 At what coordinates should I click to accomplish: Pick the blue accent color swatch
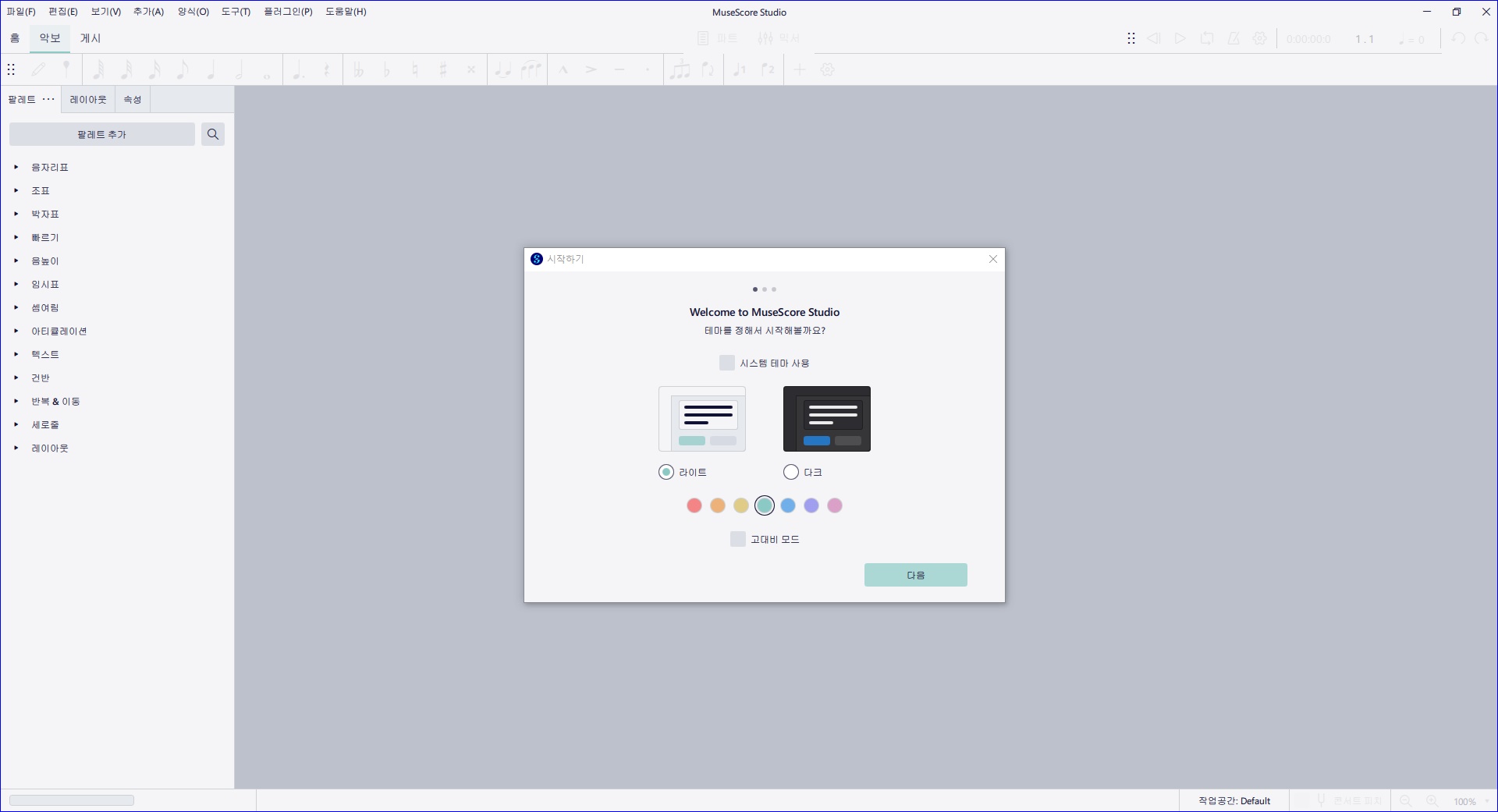click(x=788, y=505)
